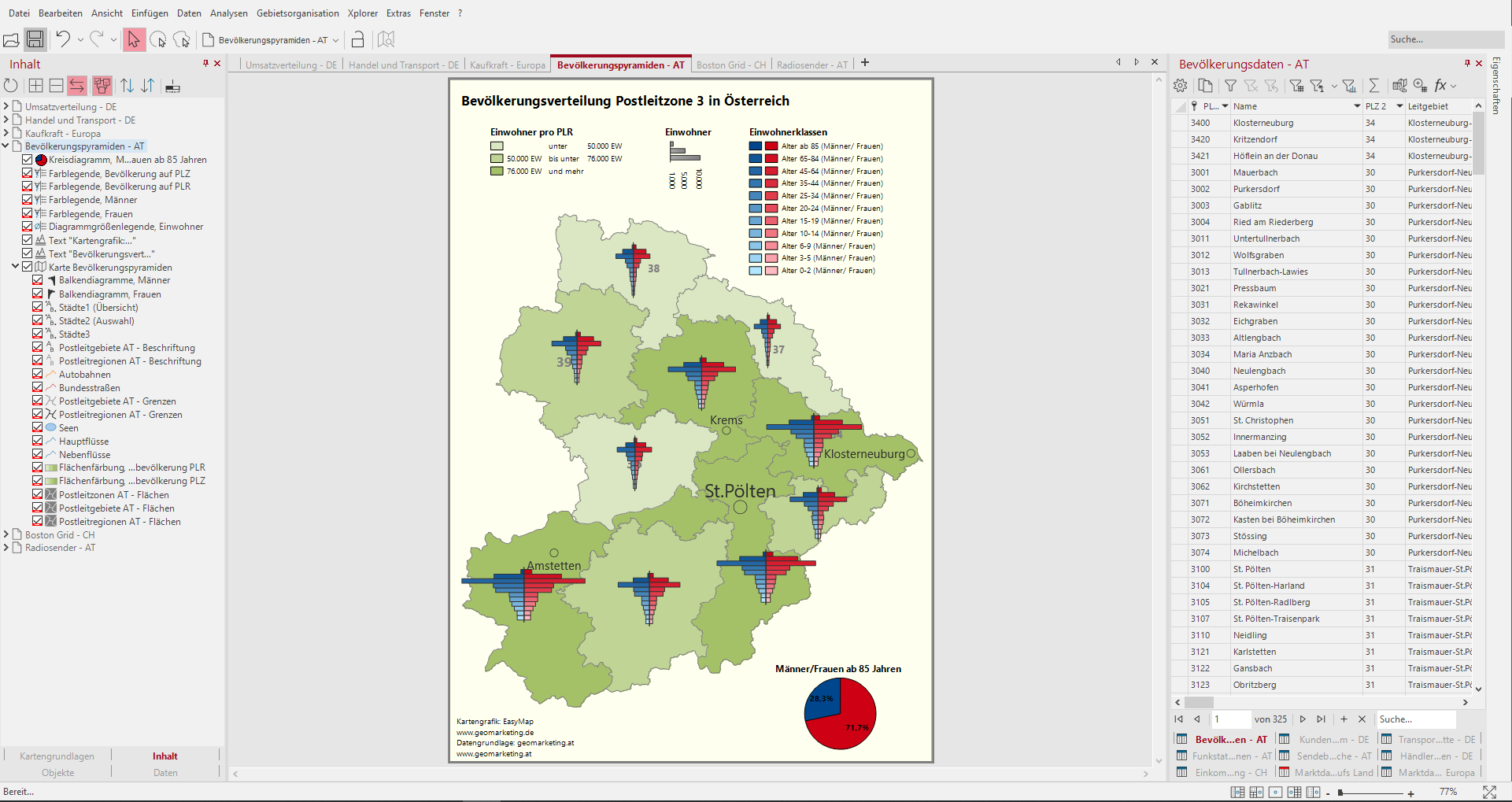Open the Daten panel tab
This screenshot has height=802, width=1512.
pyautogui.click(x=165, y=773)
